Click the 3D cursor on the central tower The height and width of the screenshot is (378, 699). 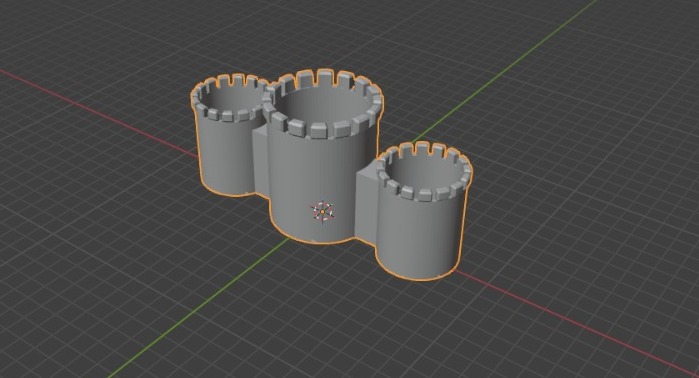322,211
